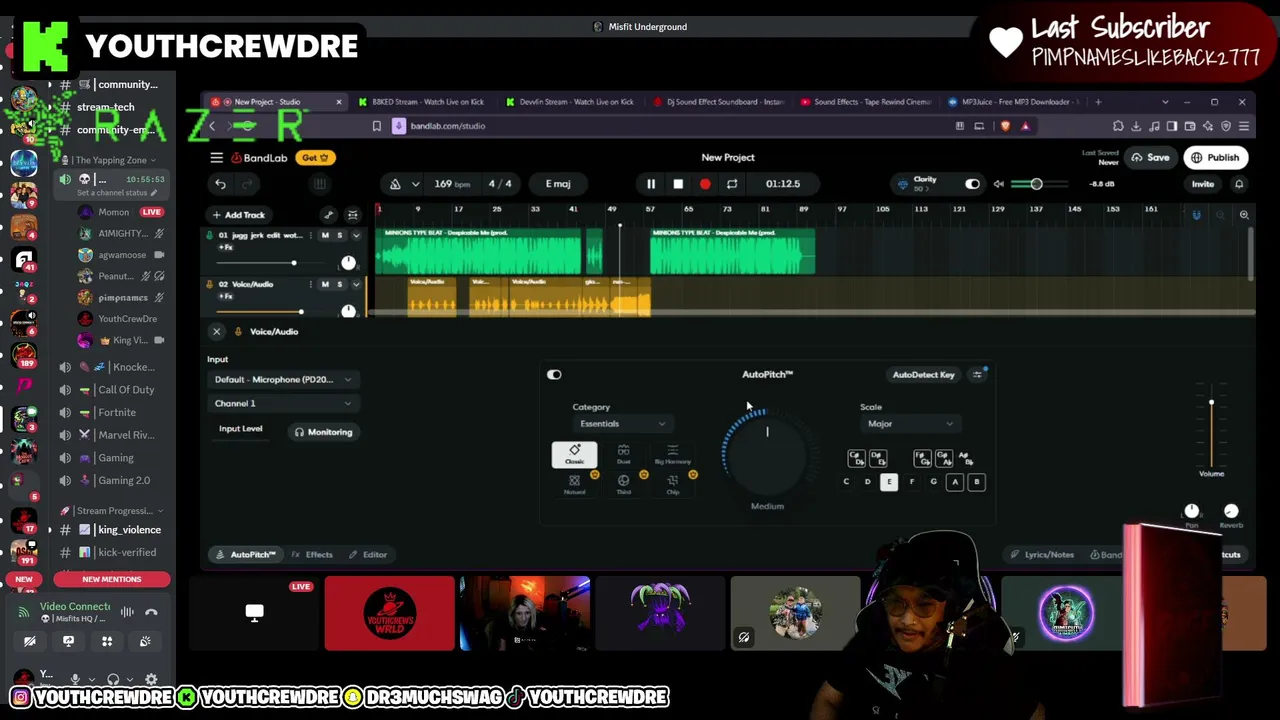1280x720 pixels.
Task: Toggle the snap-to-grid magnet icon
Action: pyautogui.click(x=1196, y=215)
